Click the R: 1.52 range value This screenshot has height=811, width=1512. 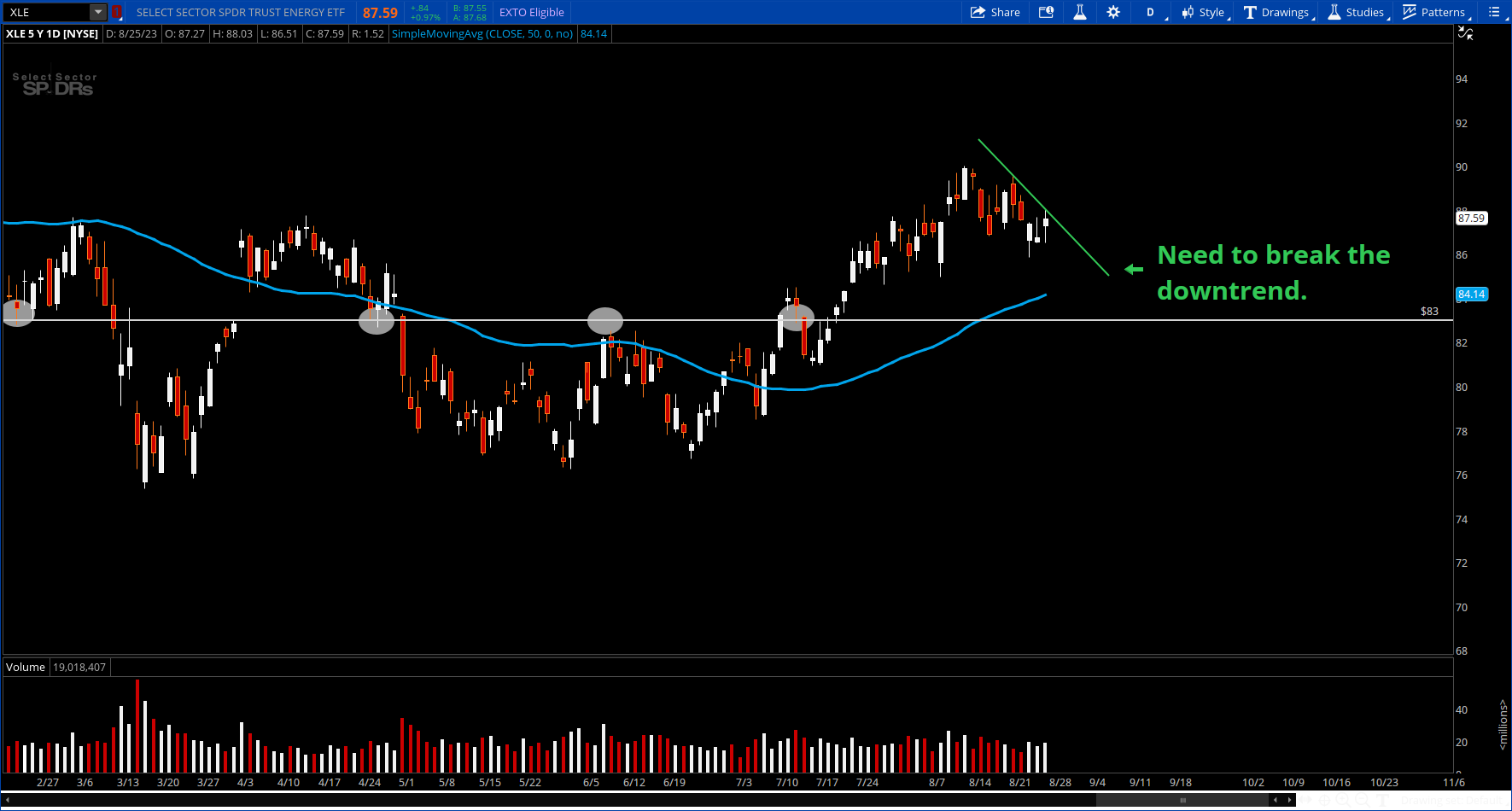[x=368, y=33]
